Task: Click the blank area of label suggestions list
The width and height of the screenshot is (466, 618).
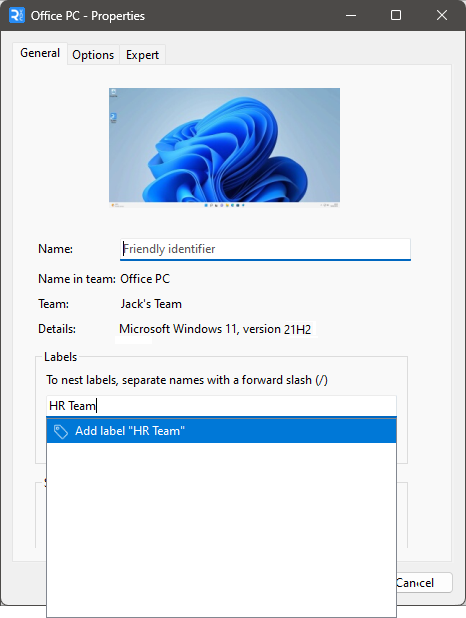Action: point(221,528)
